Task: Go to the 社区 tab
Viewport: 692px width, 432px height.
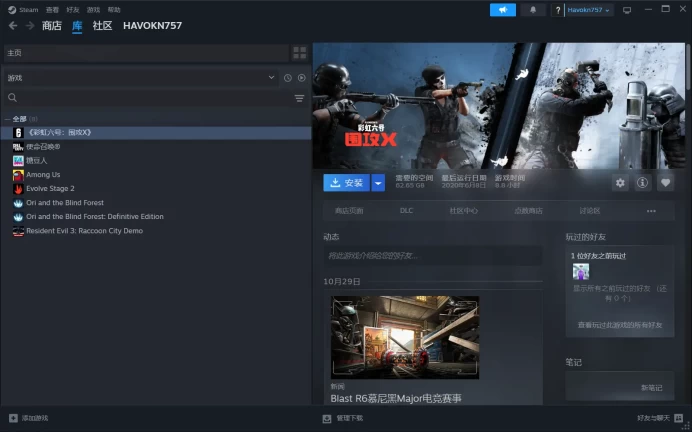Action: point(102,26)
